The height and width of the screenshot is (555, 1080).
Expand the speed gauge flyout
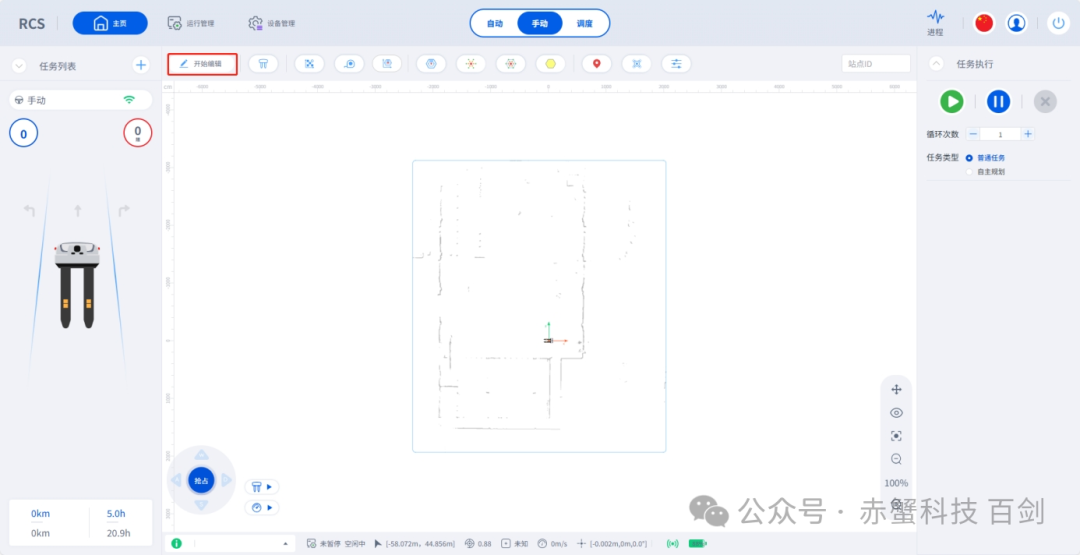262,507
